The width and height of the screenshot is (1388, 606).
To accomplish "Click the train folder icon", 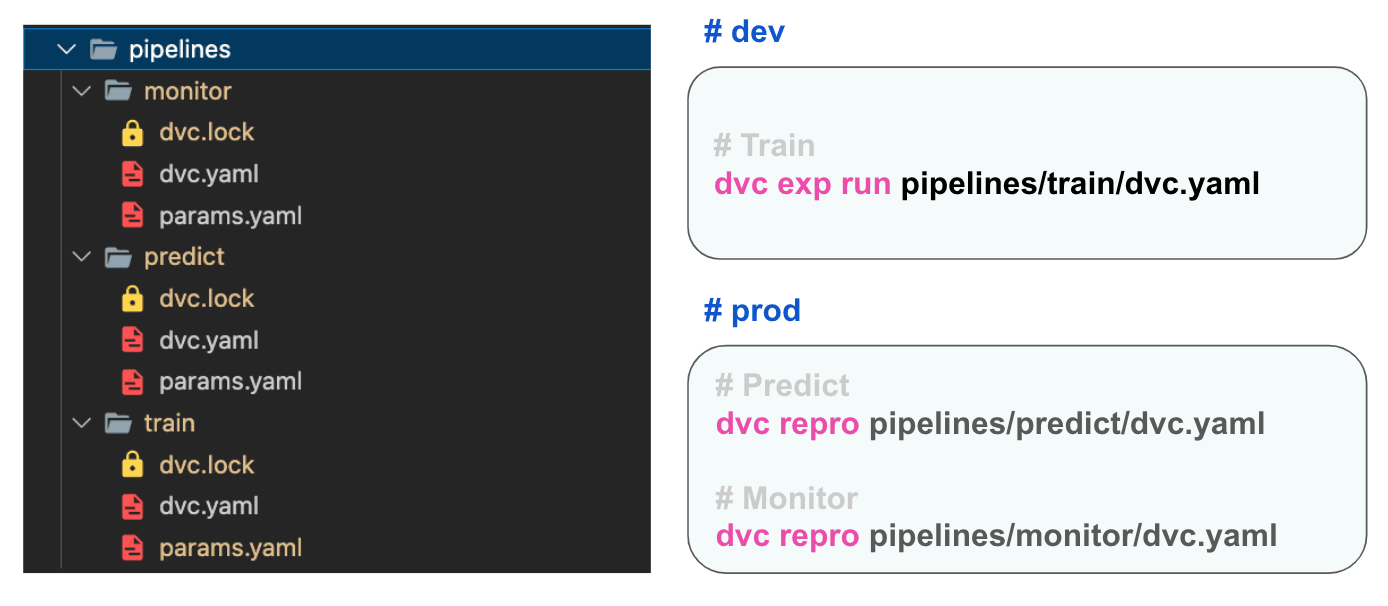I will 118,423.
